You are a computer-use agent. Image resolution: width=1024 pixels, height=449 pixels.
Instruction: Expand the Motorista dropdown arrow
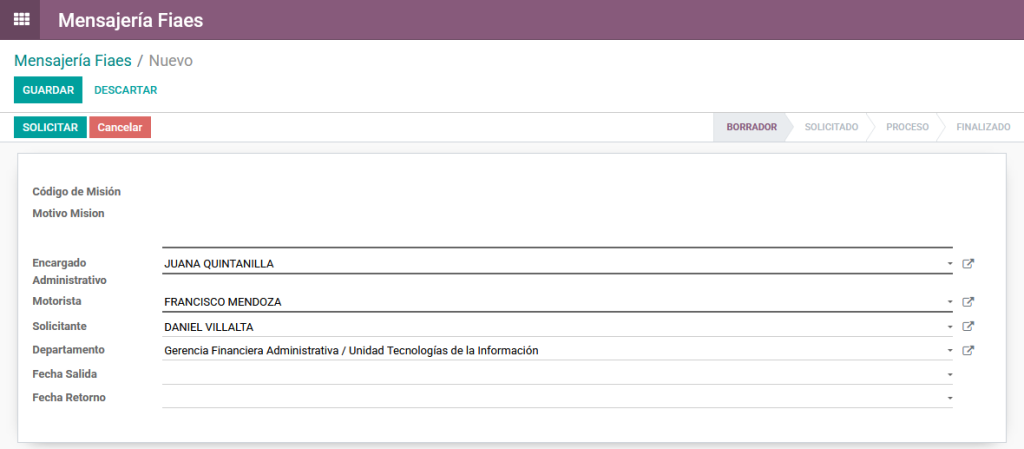point(949,301)
